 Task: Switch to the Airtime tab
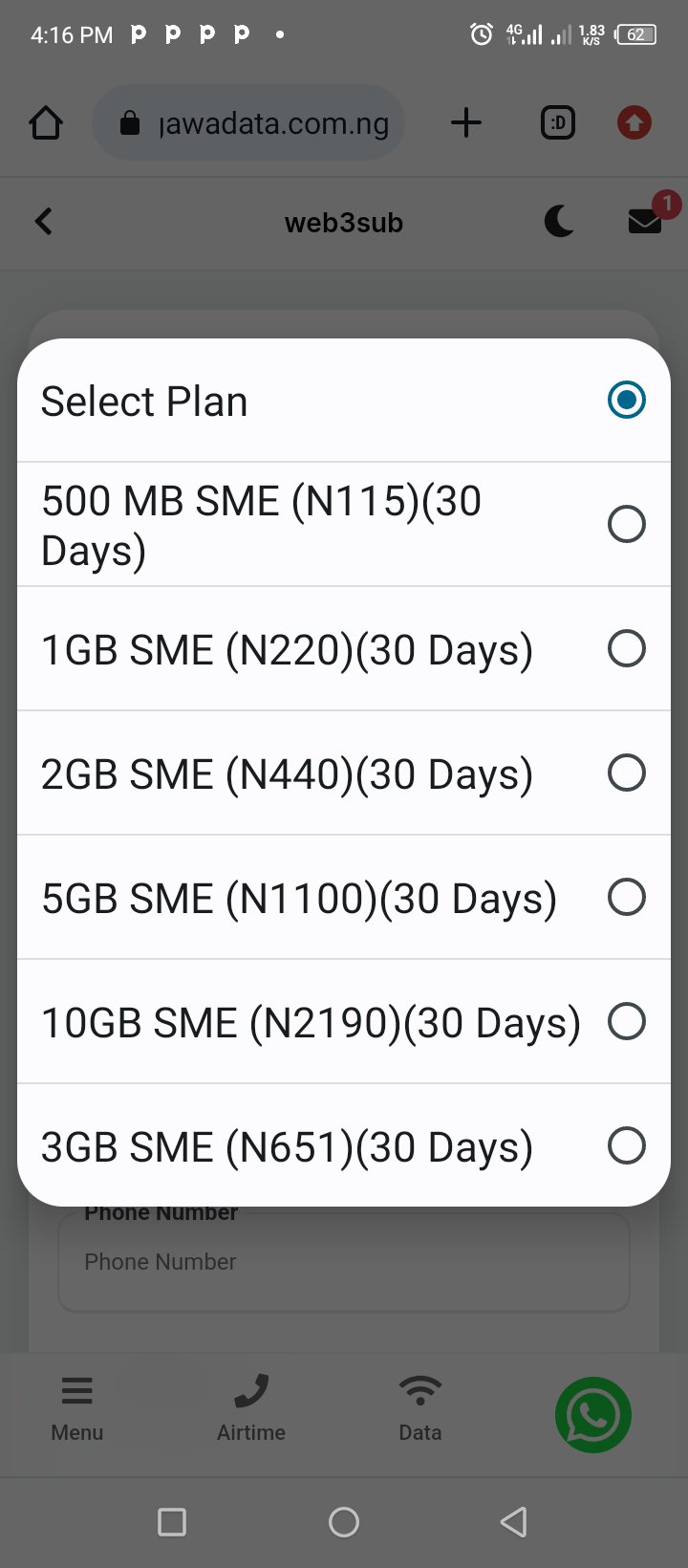point(251,1407)
